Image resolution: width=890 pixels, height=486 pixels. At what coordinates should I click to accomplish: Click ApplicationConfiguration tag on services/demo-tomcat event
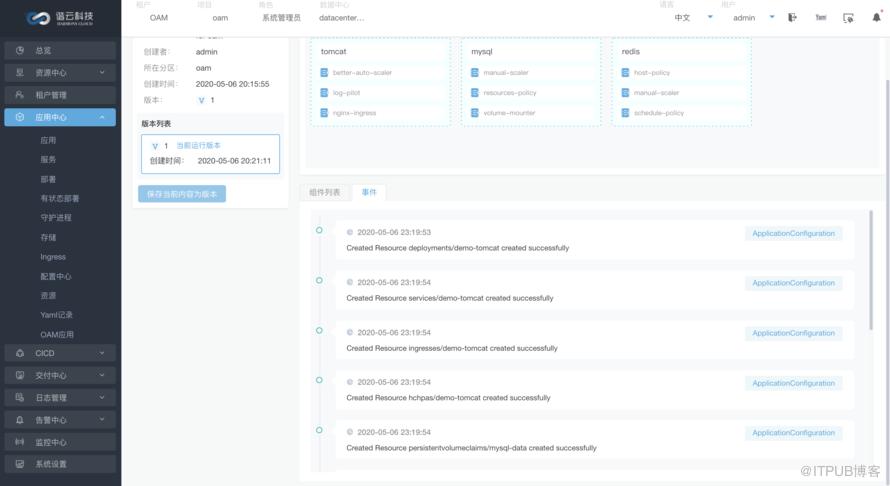[794, 283]
